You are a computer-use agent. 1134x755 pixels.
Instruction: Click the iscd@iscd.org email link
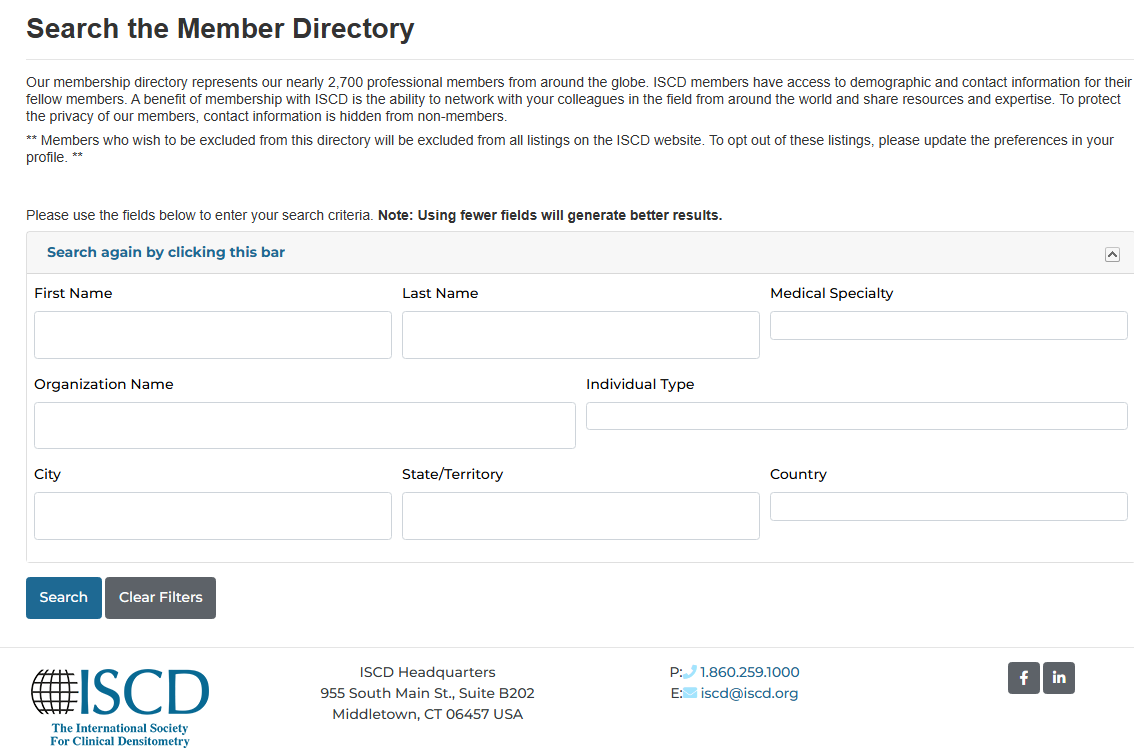[x=749, y=693]
